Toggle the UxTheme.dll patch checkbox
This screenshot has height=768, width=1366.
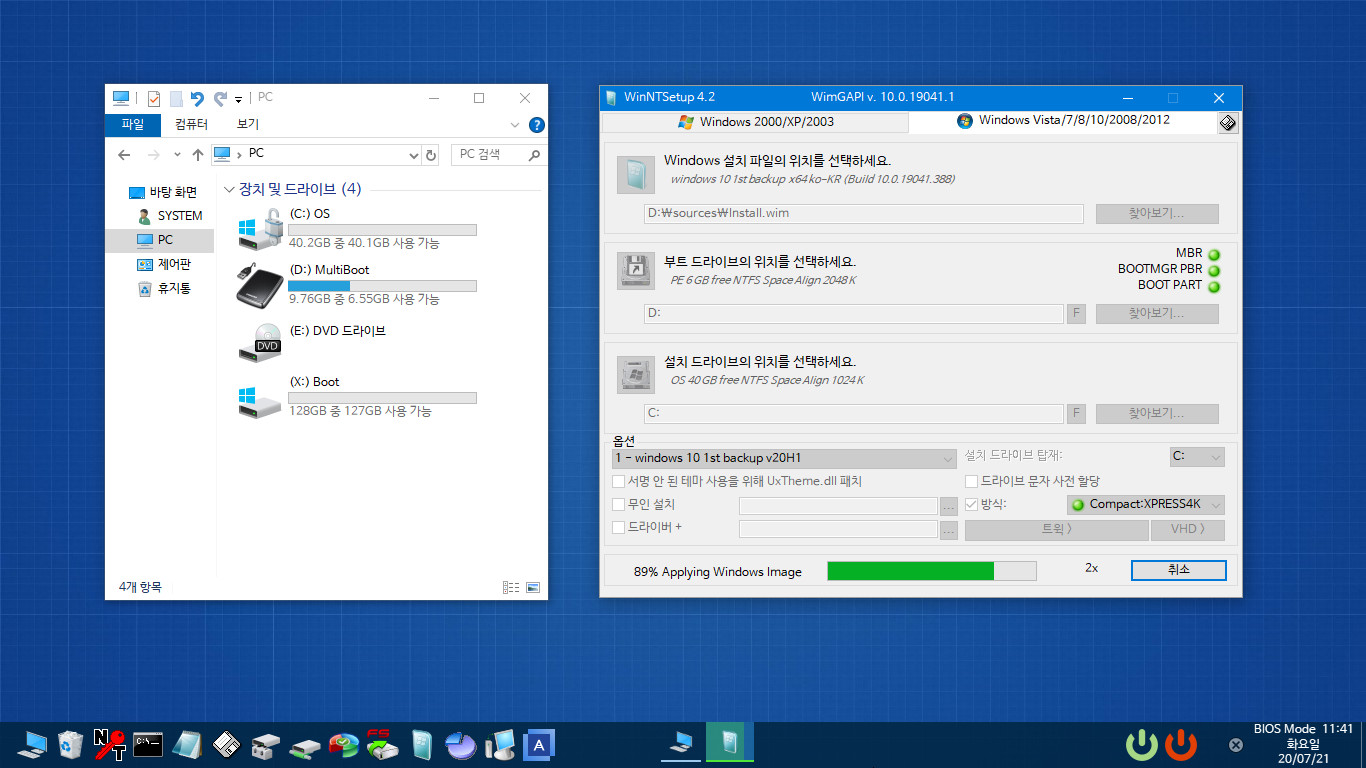point(619,481)
